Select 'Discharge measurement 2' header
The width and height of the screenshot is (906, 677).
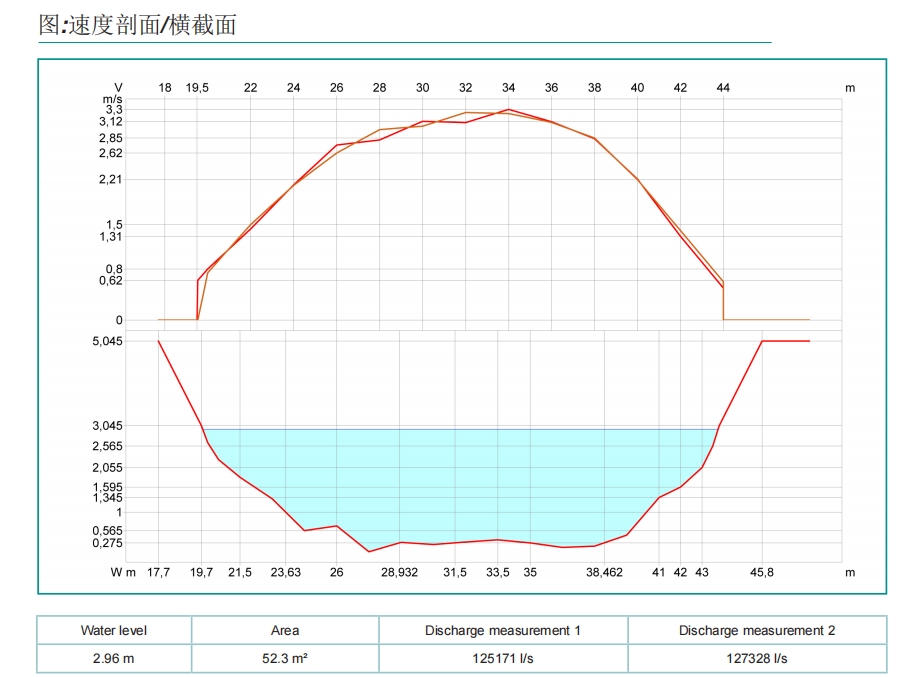(757, 630)
